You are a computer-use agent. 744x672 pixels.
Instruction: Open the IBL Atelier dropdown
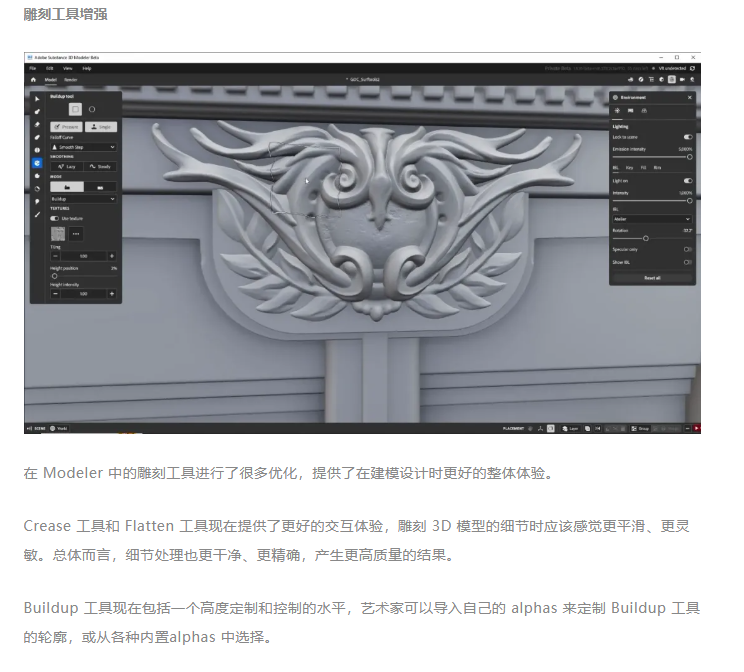652,219
